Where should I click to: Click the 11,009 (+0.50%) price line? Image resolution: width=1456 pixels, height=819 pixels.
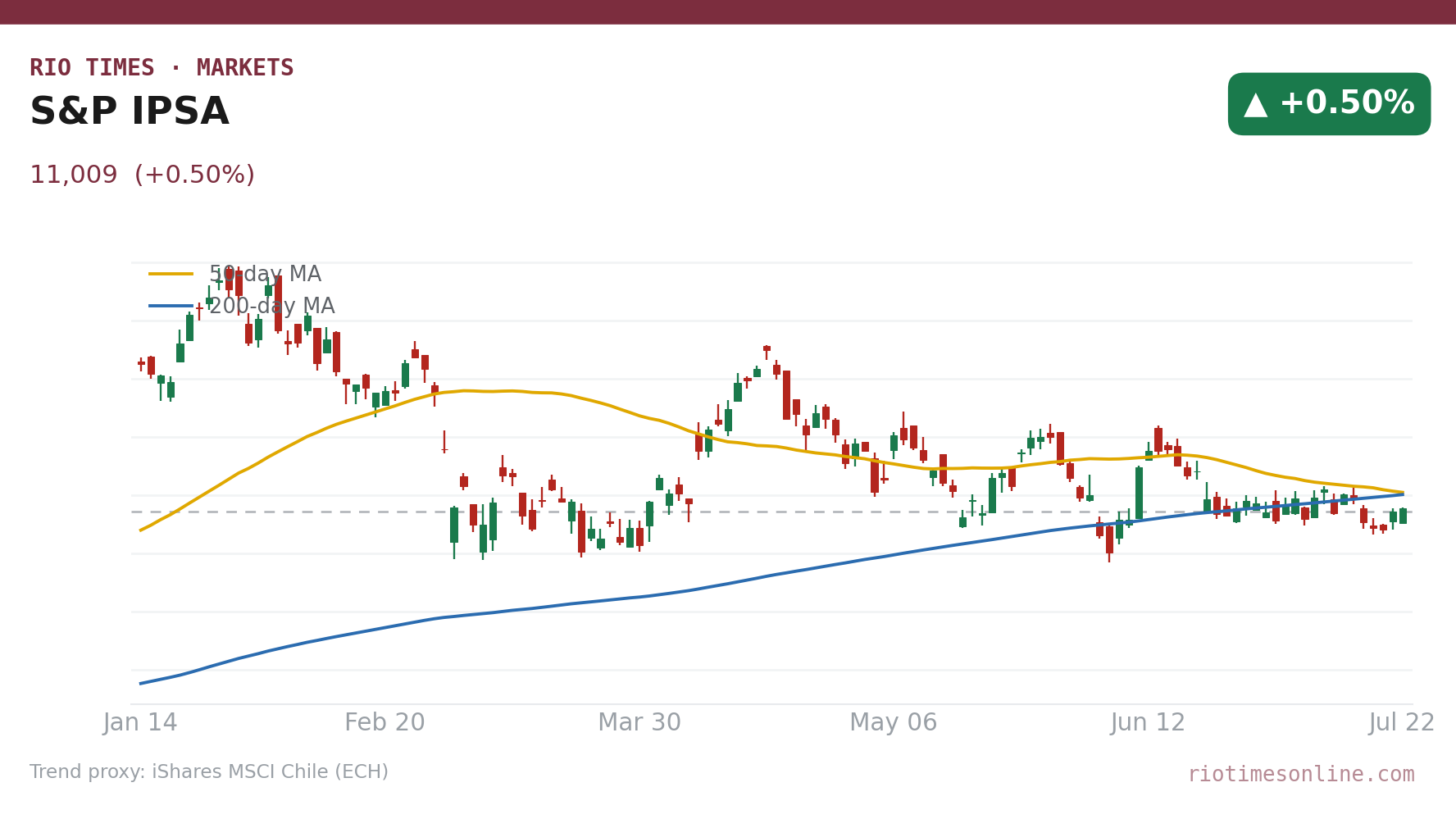point(143,175)
